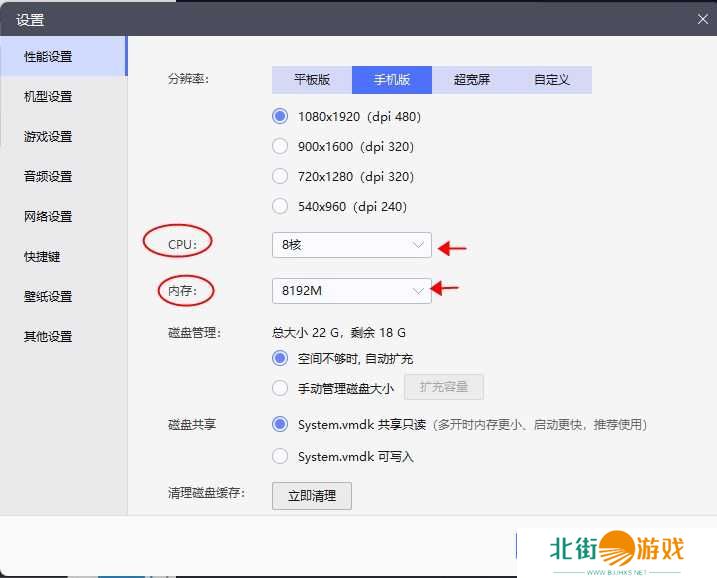Select 900x1600 (dpi 320) resolution

281,147
